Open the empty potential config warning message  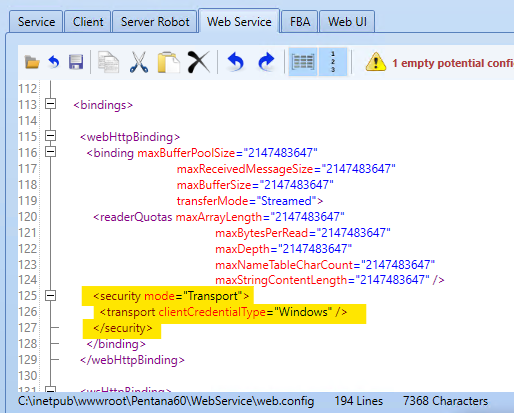pos(453,63)
